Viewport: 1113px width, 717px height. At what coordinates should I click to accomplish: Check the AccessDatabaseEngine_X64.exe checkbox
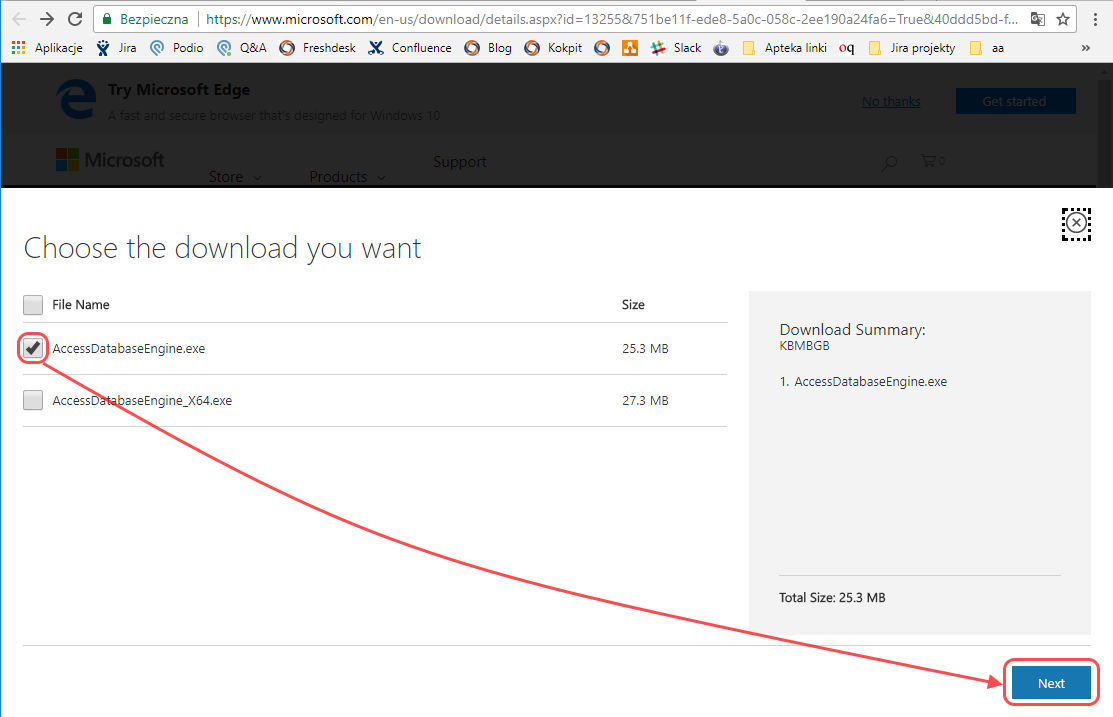click(33, 400)
